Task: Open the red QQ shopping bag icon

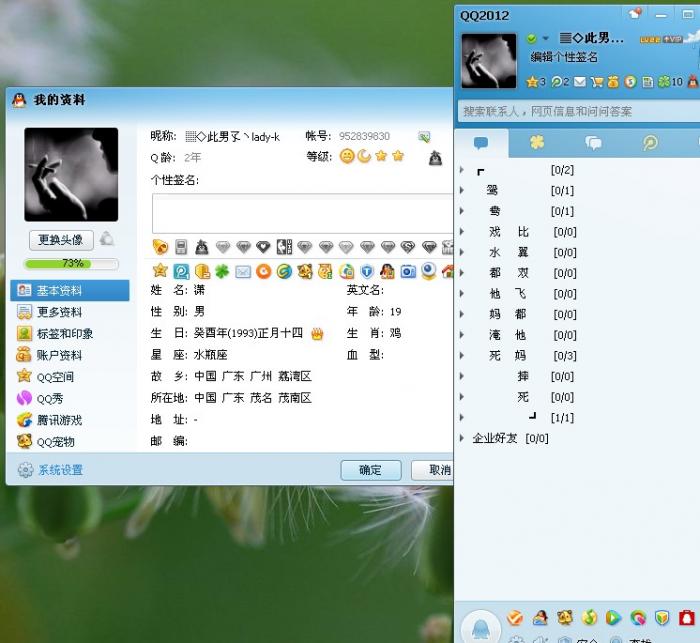Action: (x=687, y=618)
